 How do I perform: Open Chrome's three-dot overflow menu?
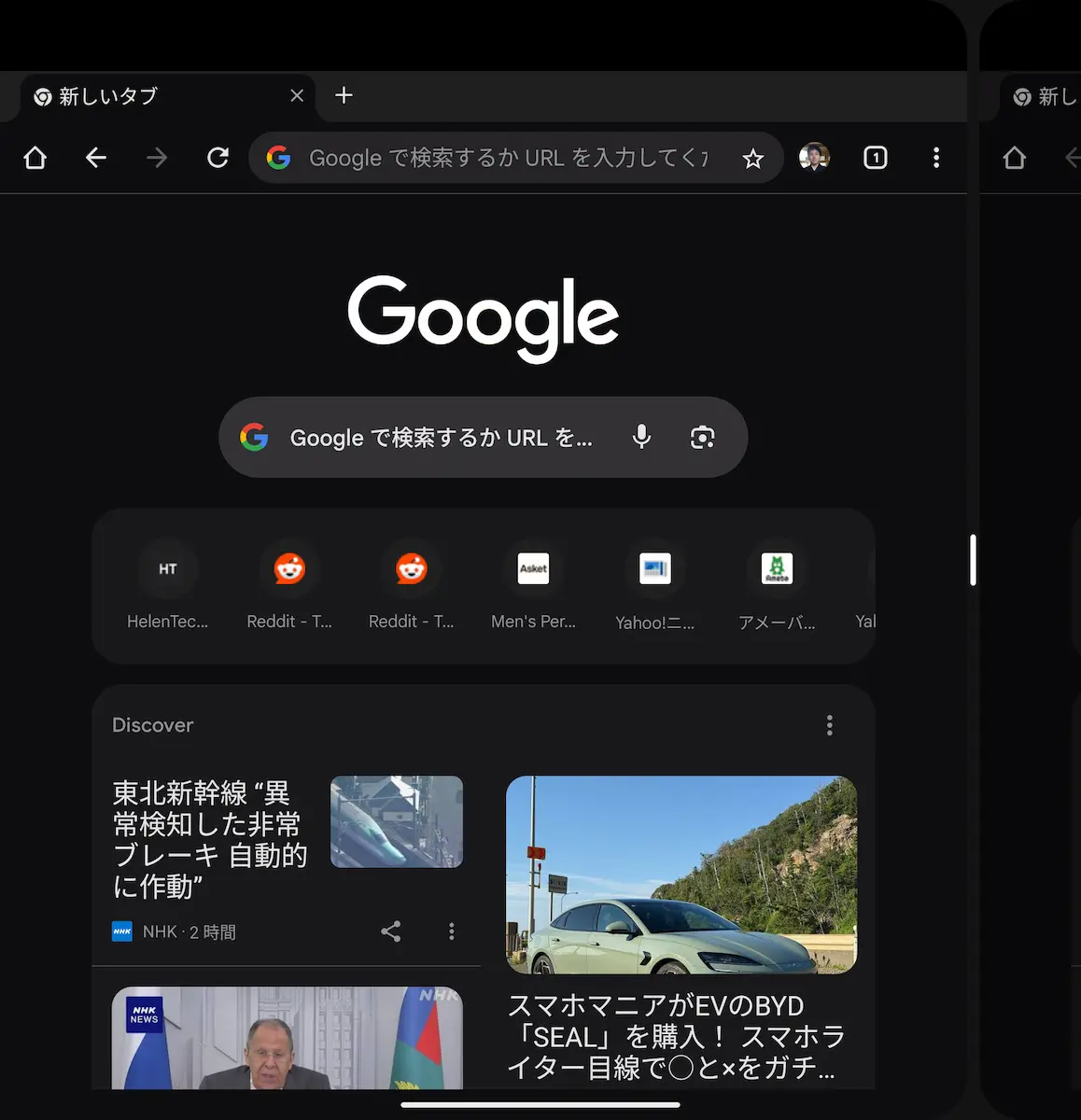(x=936, y=158)
